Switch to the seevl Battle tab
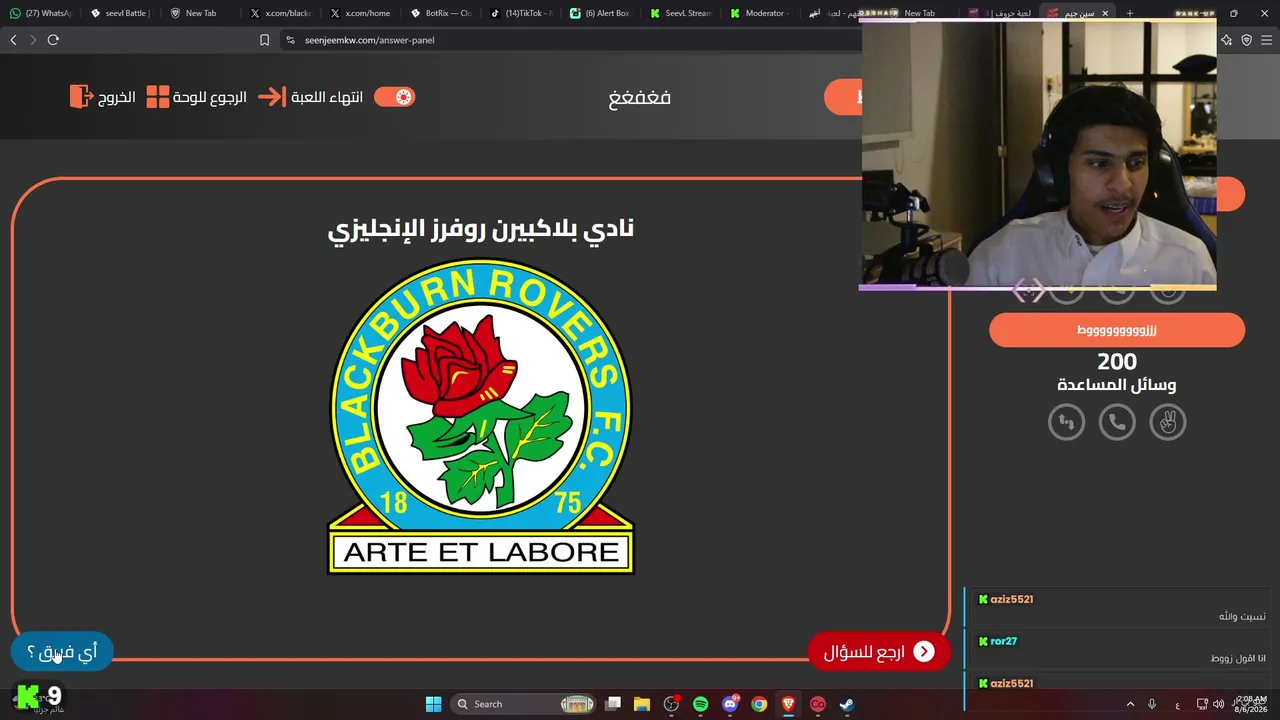Image resolution: width=1280 pixels, height=720 pixels. click(120, 13)
